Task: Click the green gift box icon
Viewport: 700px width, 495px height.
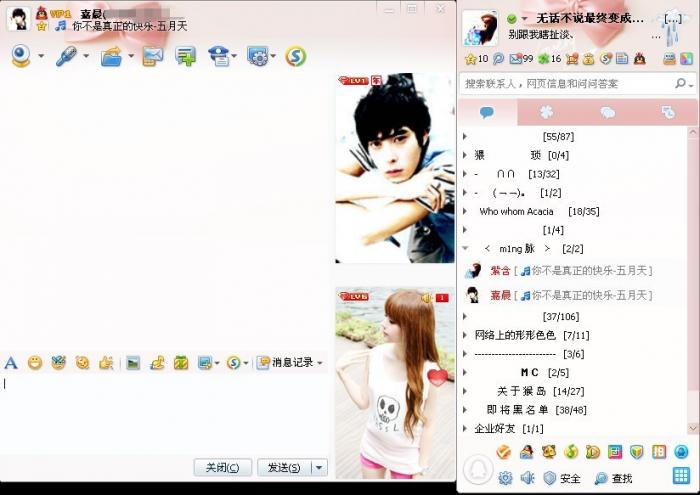Action: click(181, 363)
